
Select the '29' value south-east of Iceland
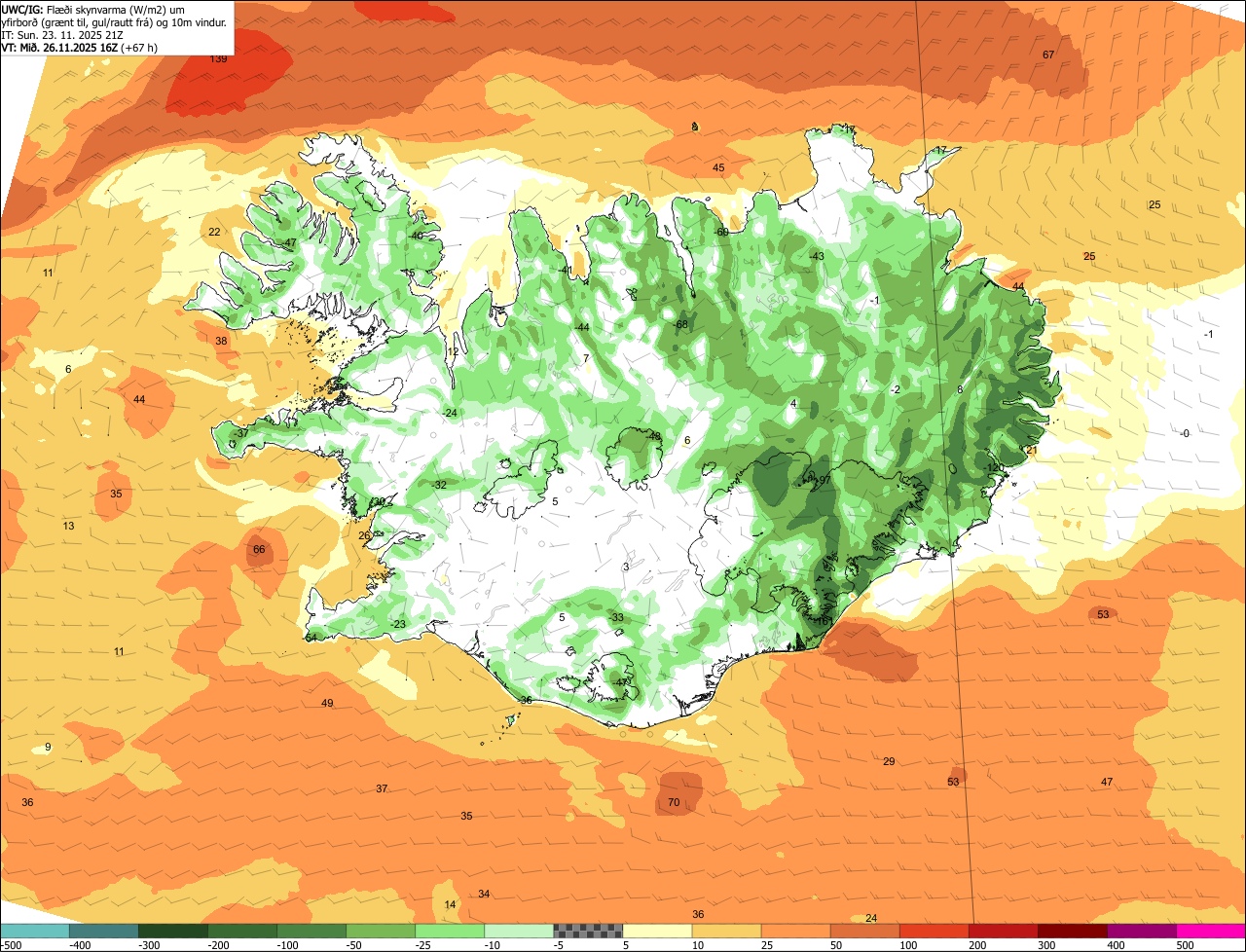[x=889, y=761]
